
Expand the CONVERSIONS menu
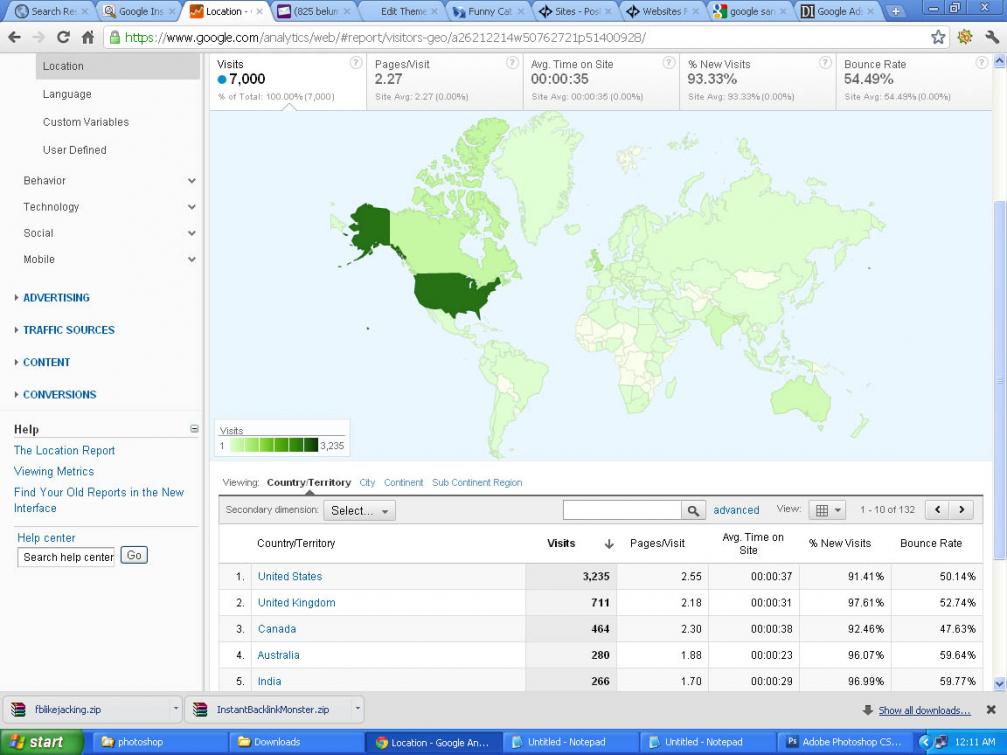coord(59,394)
